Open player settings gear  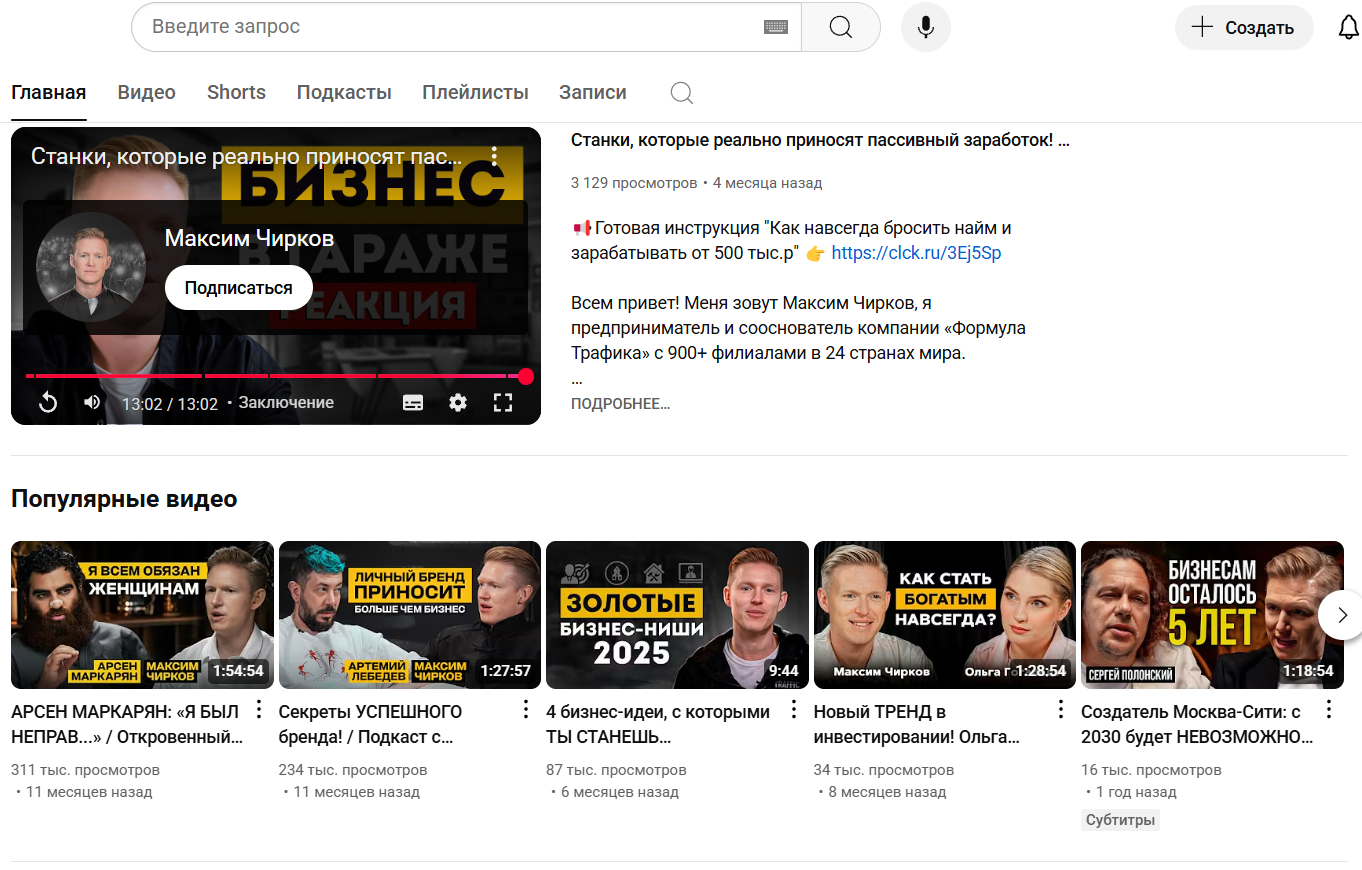[458, 403]
